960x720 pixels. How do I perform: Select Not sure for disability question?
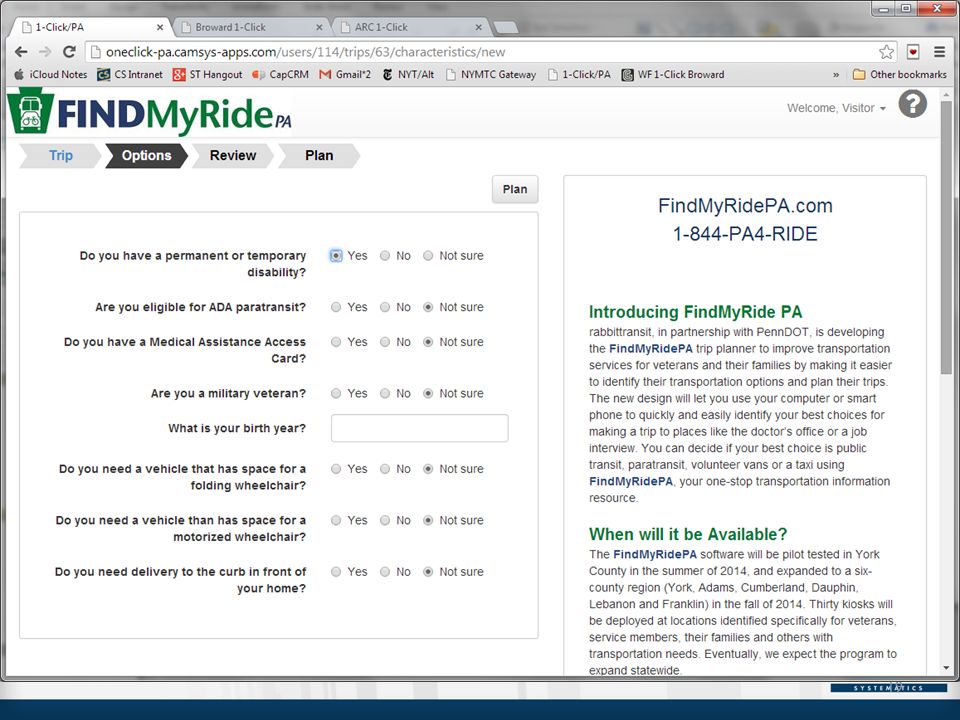pos(428,256)
